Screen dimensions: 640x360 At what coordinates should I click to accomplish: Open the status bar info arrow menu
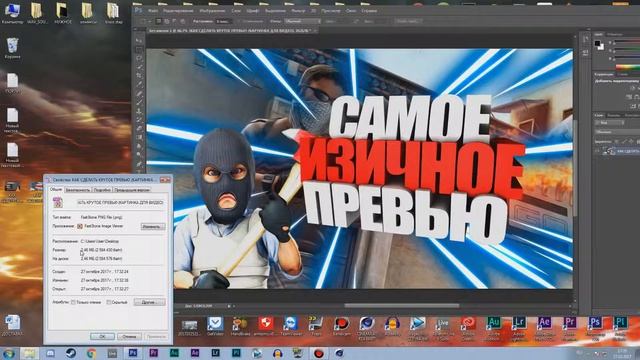[x=229, y=306]
